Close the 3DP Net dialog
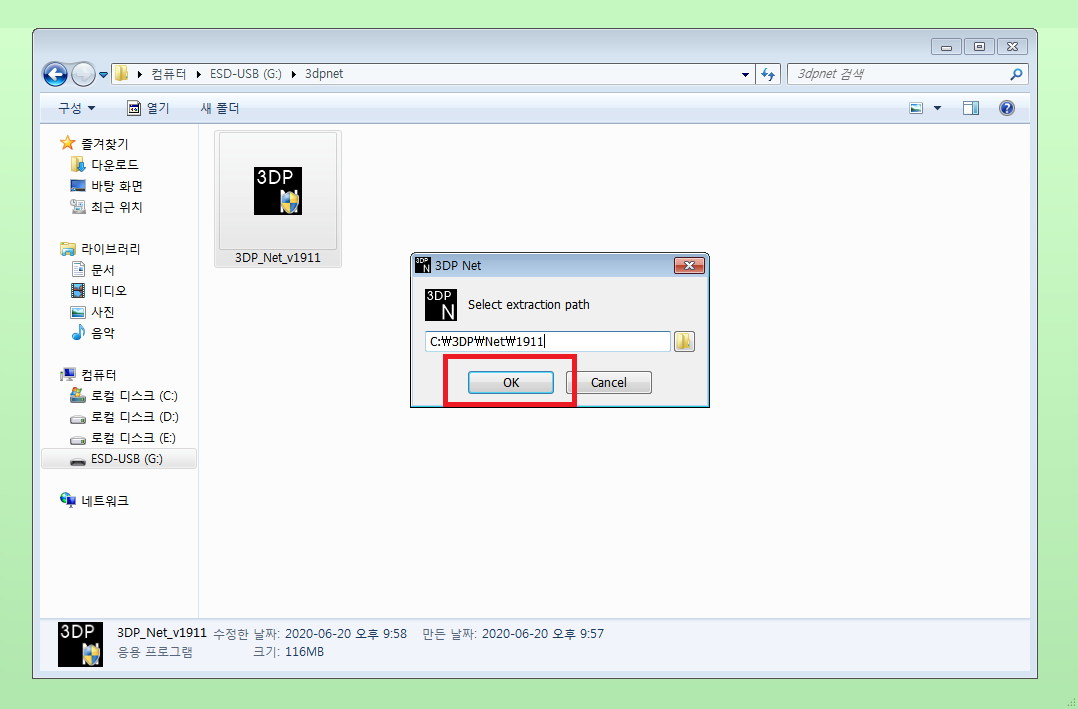 [689, 265]
